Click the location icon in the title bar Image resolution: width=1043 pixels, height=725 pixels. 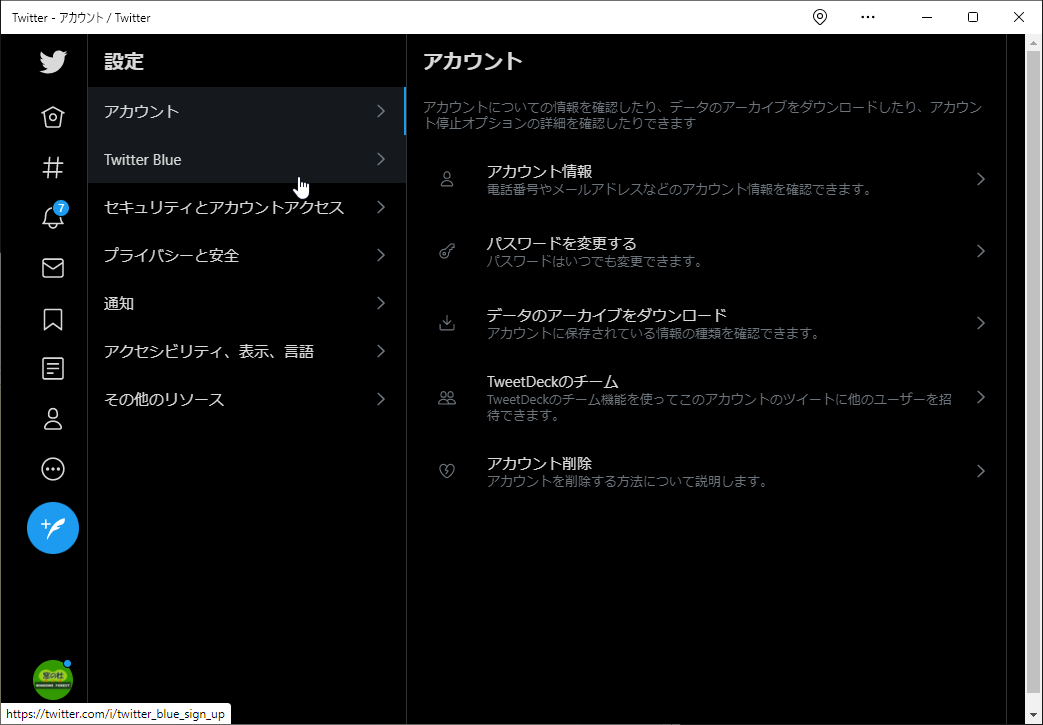click(819, 17)
